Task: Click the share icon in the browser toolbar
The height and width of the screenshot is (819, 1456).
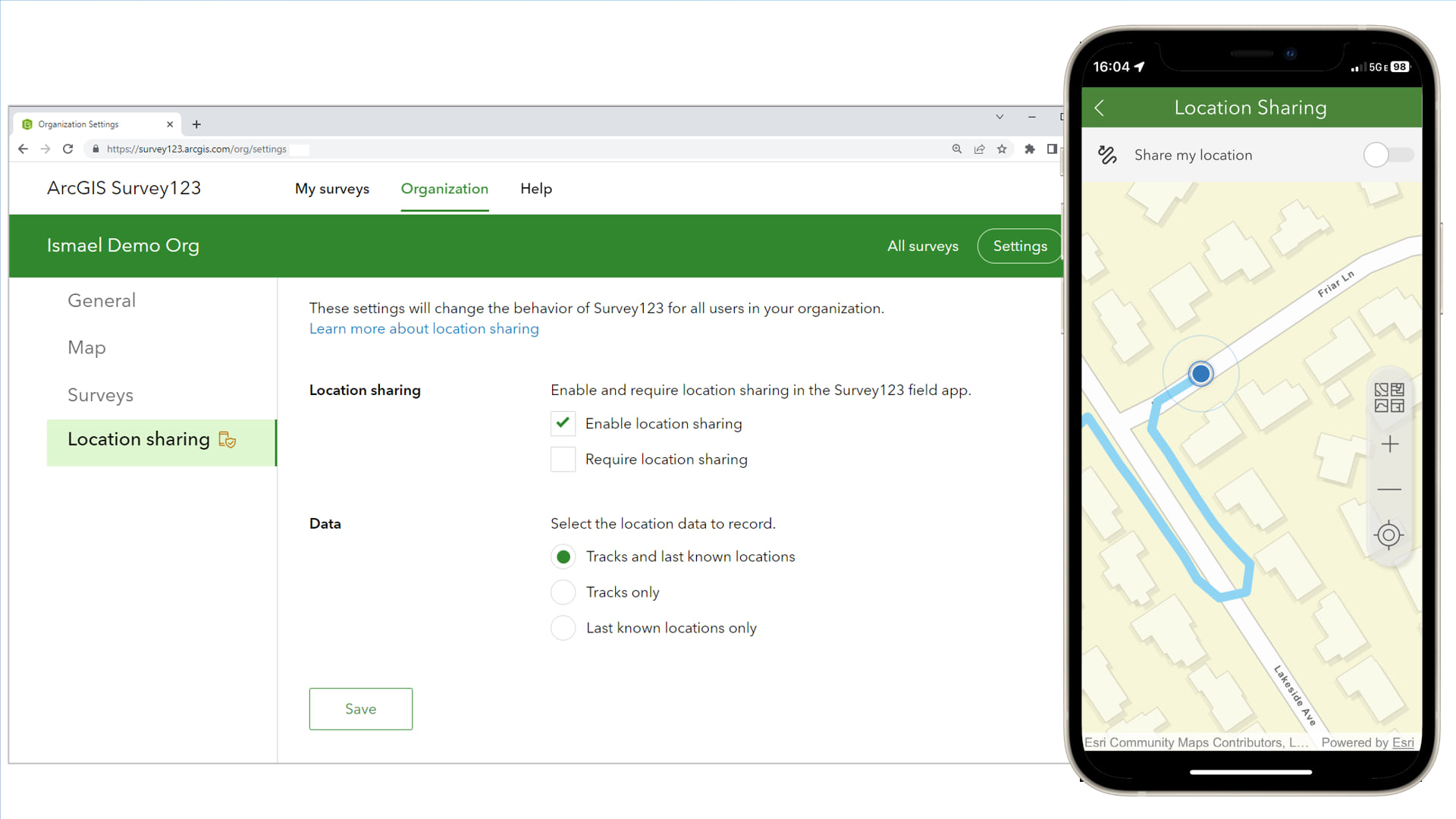Action: (980, 149)
